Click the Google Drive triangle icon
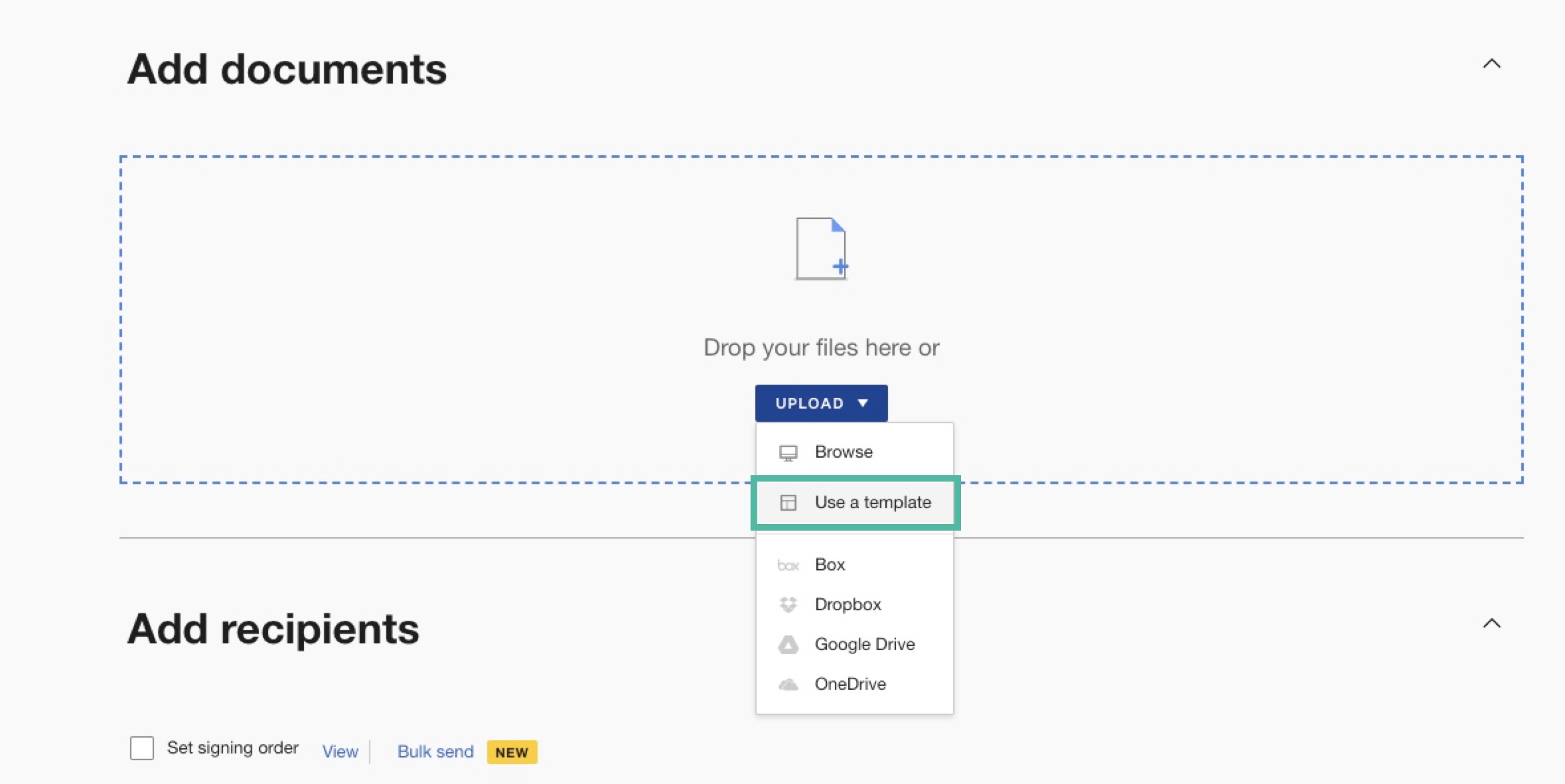The width and height of the screenshot is (1565, 784). (x=788, y=644)
